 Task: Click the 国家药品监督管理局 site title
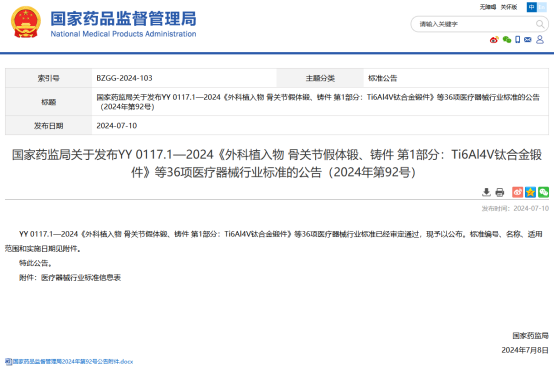(123, 18)
